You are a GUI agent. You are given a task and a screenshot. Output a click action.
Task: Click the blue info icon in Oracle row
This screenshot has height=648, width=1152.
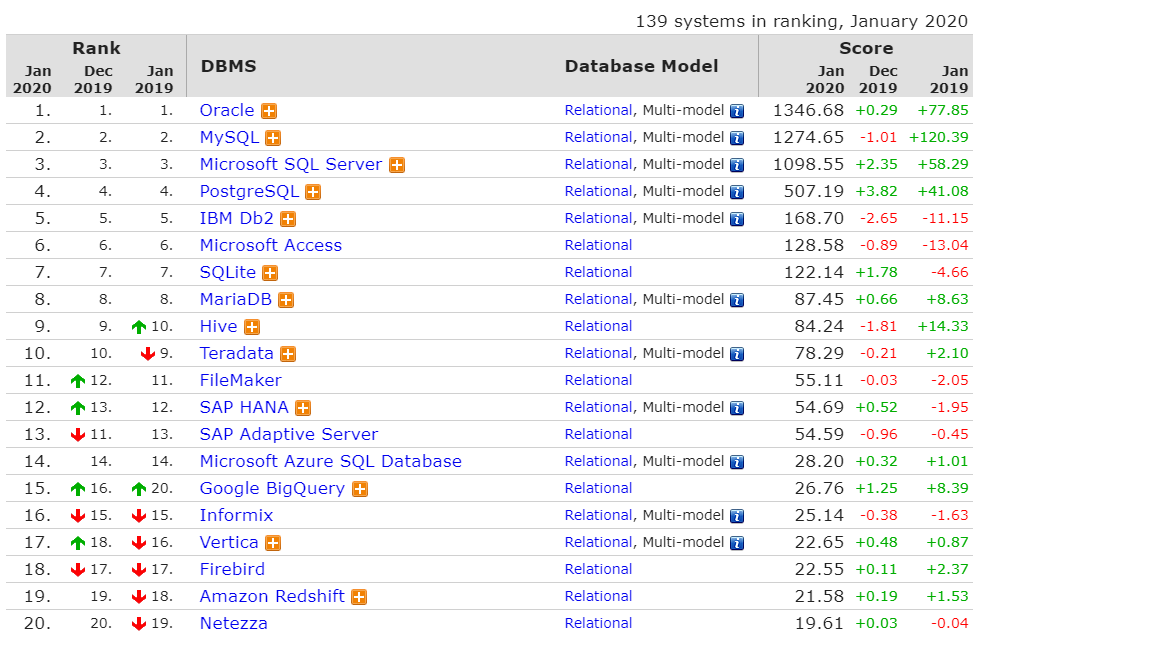pos(737,111)
